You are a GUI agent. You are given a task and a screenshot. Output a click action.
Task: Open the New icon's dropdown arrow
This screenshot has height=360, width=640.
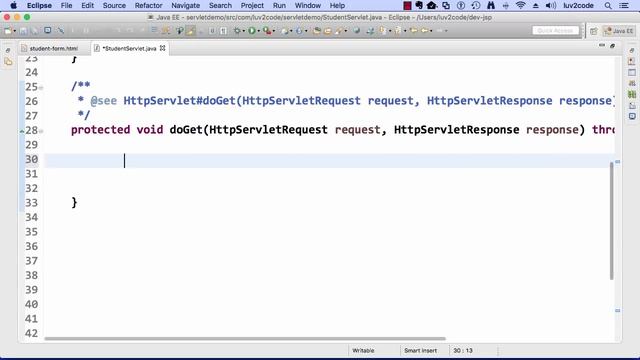[15, 31]
